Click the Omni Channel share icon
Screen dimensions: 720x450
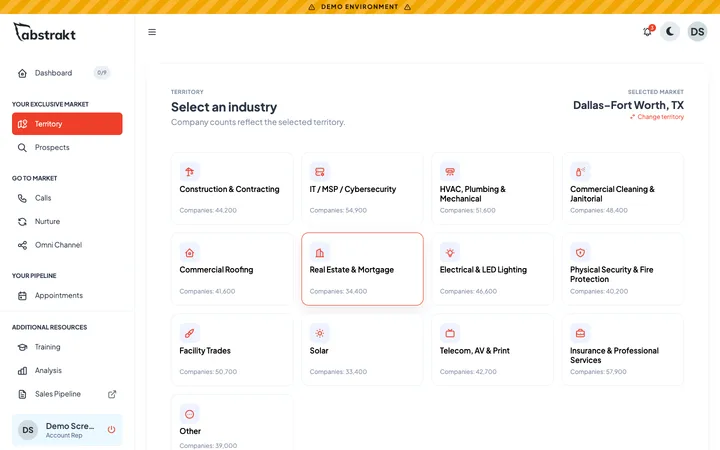(22, 245)
